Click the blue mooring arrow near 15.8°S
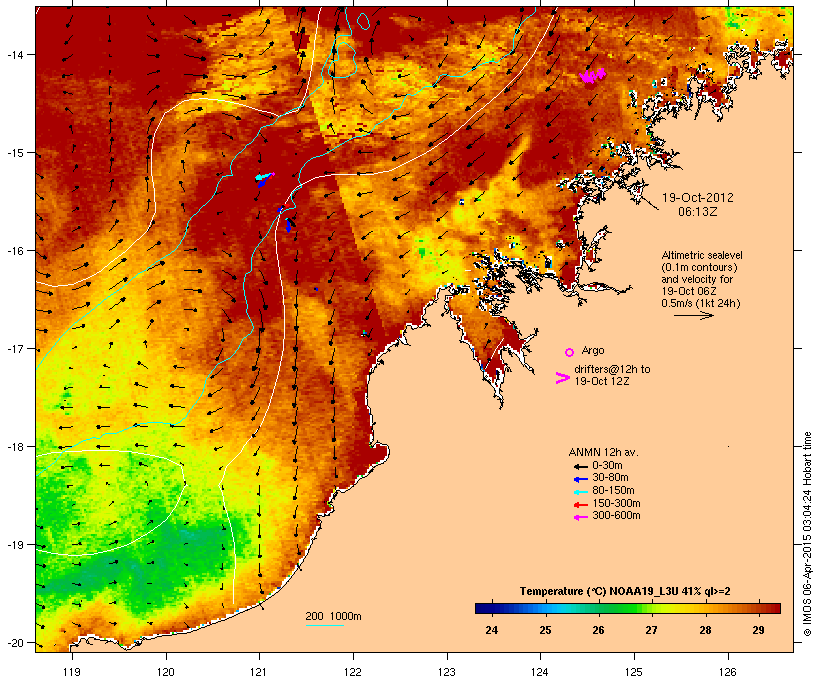820x680 pixels. coord(288,225)
